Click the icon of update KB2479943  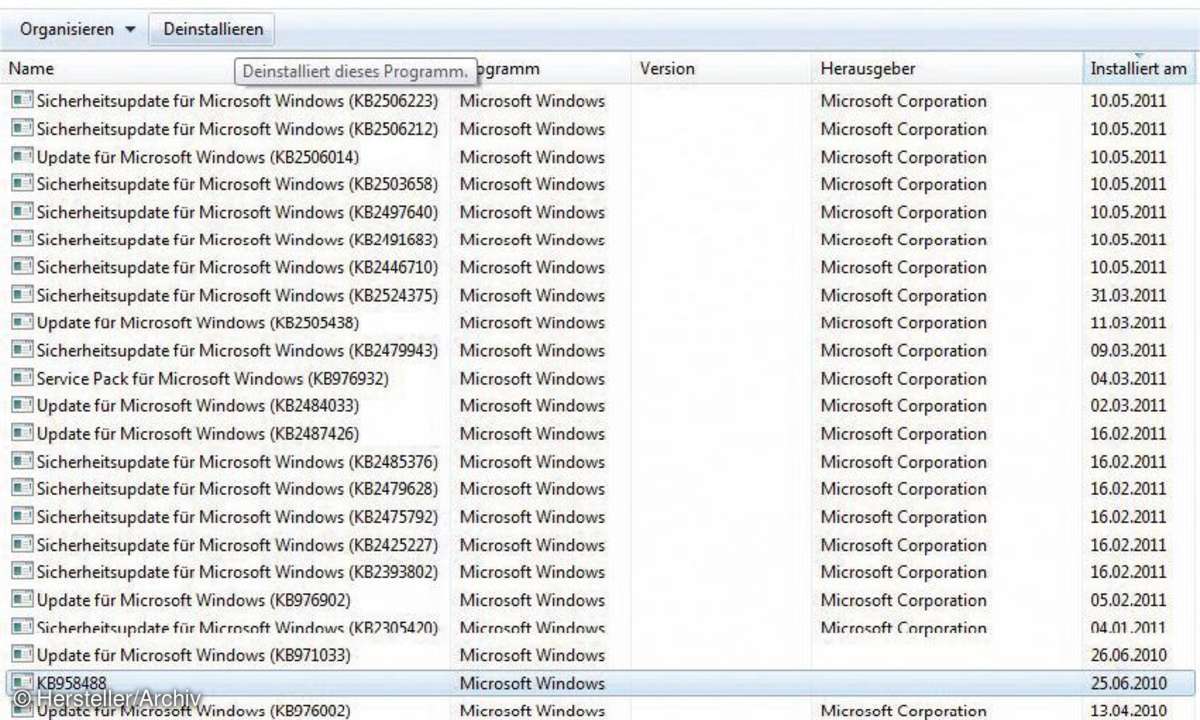coord(22,350)
